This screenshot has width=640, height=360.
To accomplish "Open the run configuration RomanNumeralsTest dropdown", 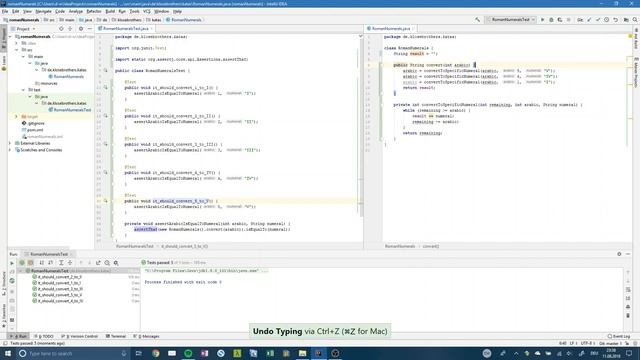I will click(x=511, y=20).
